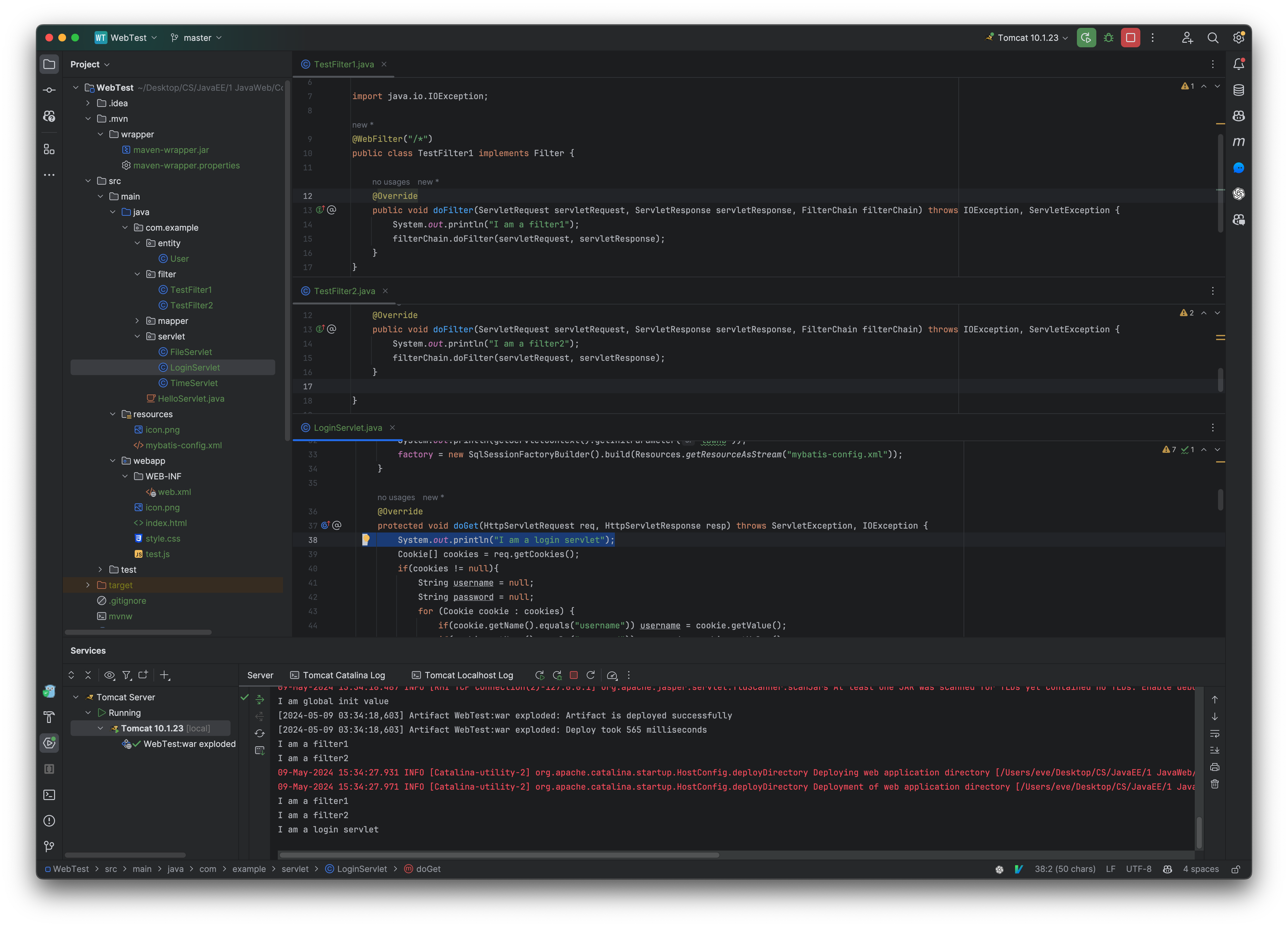Open the Database tool window icon
Screen dimensions: 1288x927
1238,90
